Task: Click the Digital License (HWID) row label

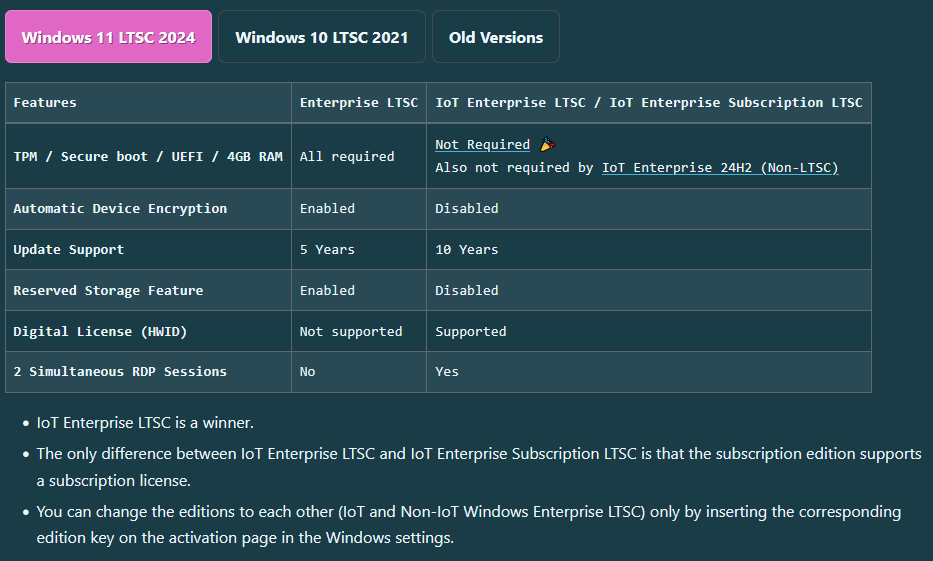Action: (148, 331)
